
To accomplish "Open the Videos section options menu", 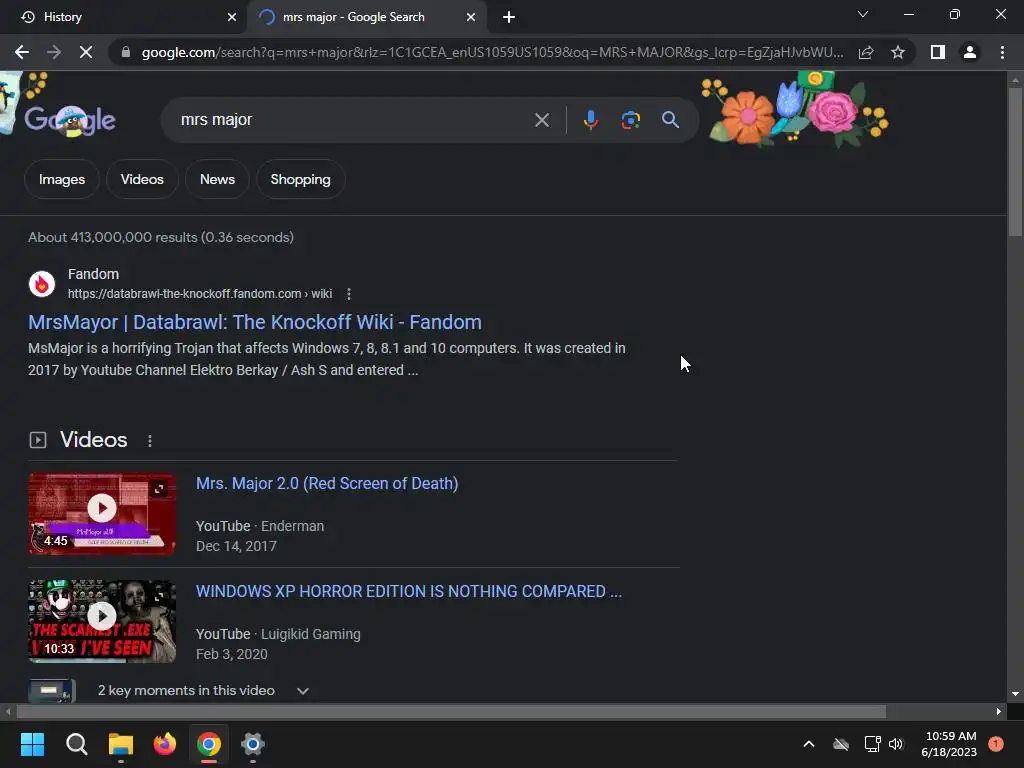I will tap(150, 441).
